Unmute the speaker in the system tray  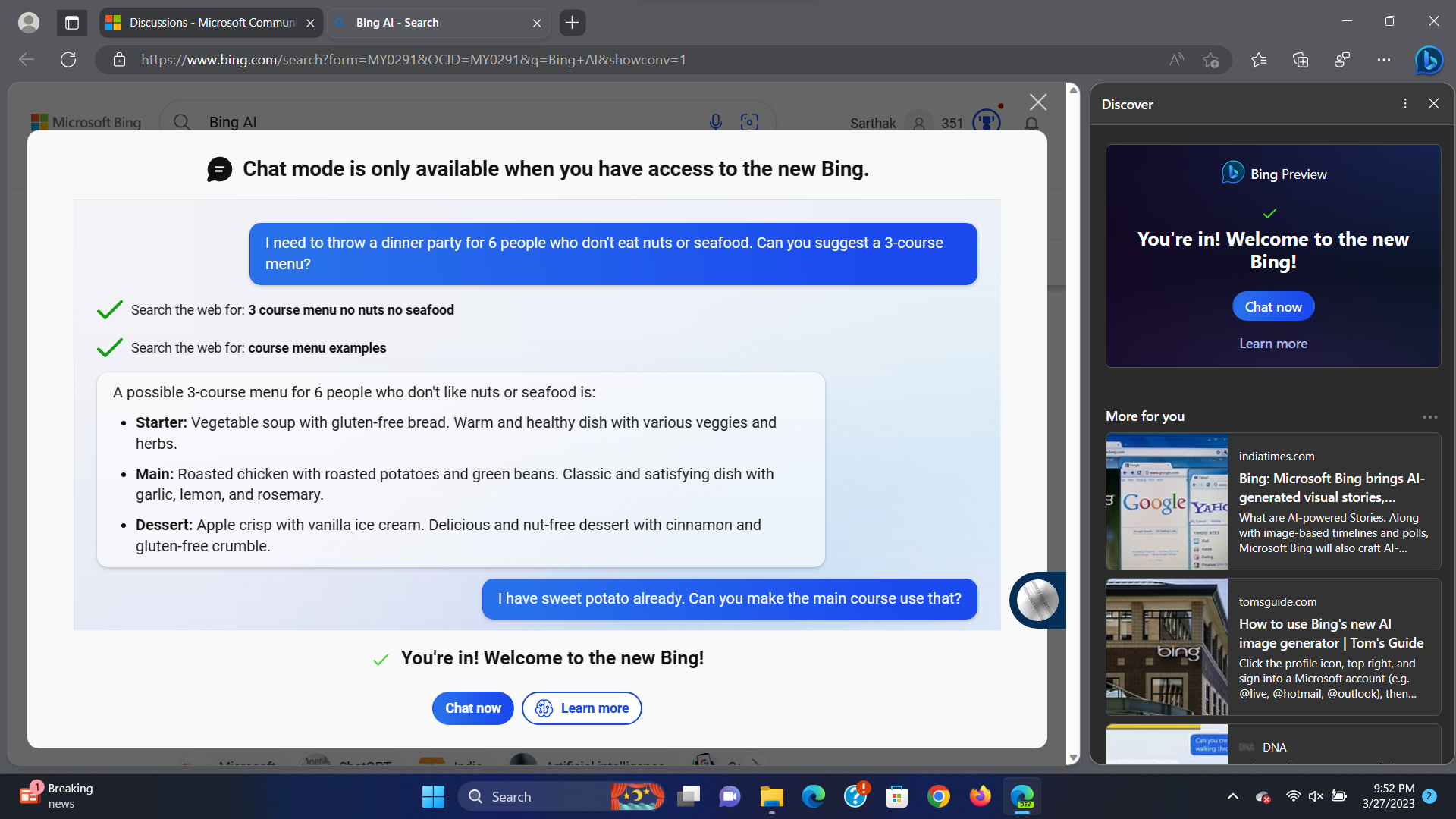coord(1316,796)
